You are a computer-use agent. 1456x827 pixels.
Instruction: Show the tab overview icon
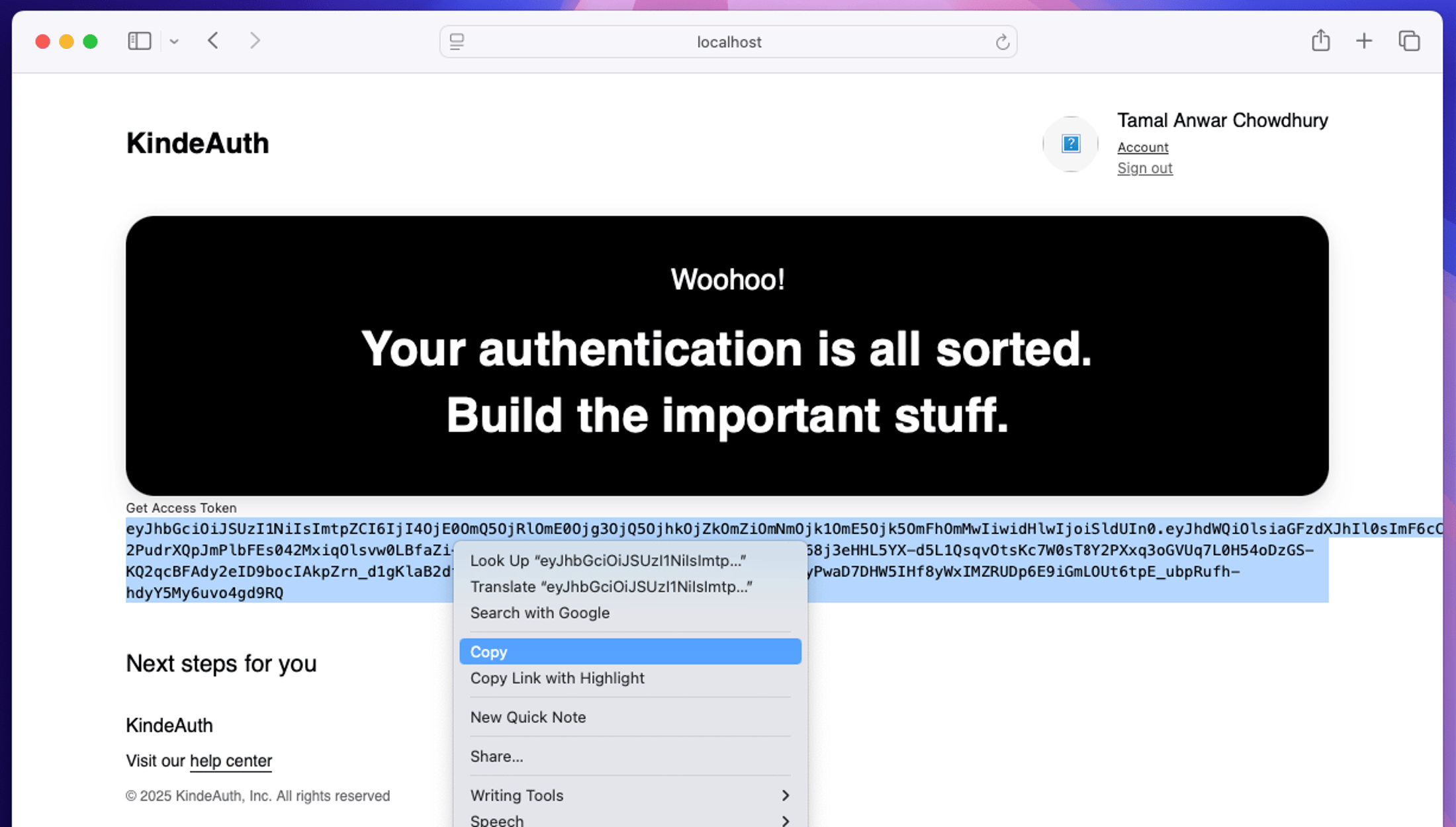coord(1409,41)
